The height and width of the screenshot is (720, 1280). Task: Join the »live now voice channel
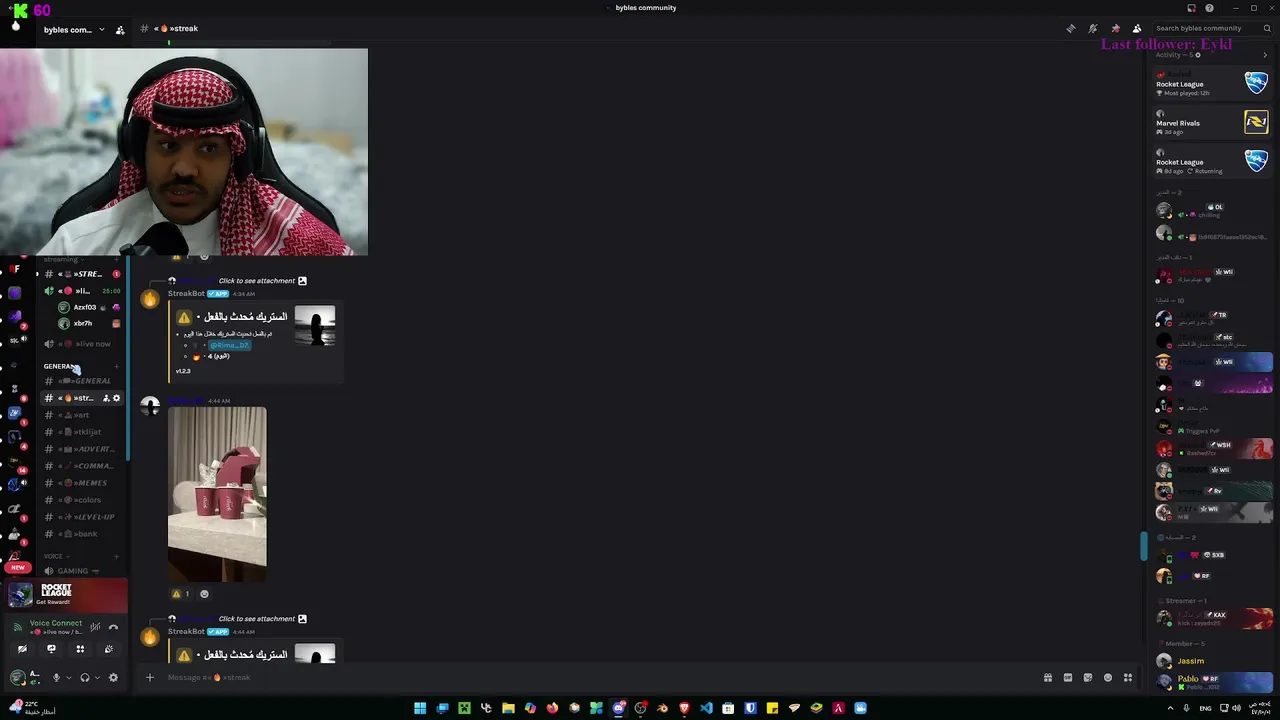pyautogui.click(x=82, y=344)
